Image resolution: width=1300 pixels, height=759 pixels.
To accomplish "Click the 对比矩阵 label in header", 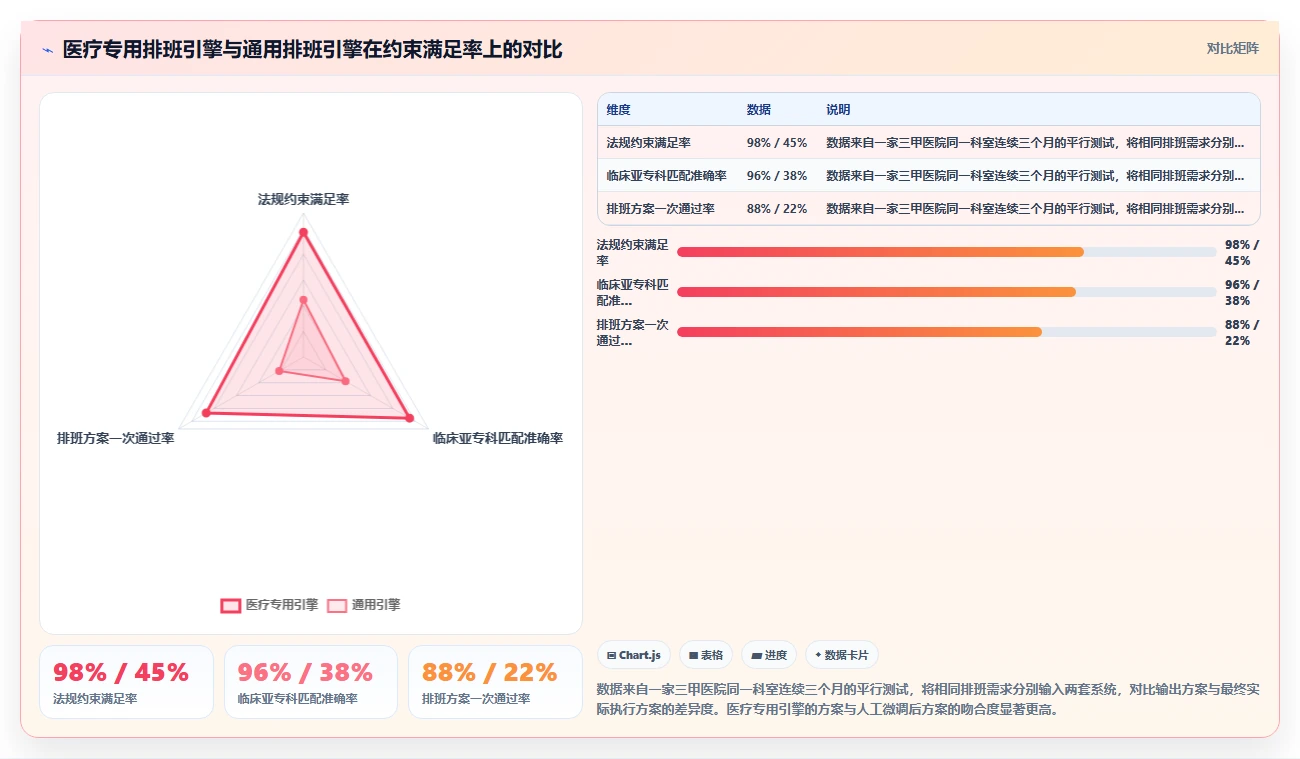I will 1232,48.
